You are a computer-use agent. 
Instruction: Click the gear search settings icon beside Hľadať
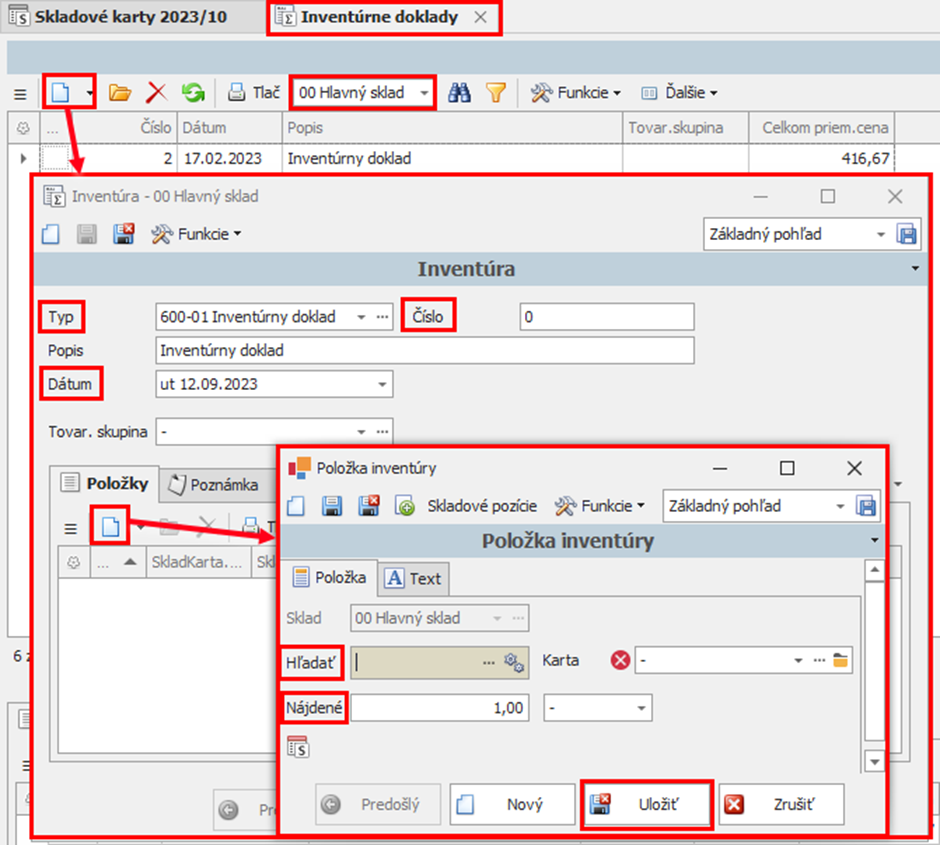(514, 661)
